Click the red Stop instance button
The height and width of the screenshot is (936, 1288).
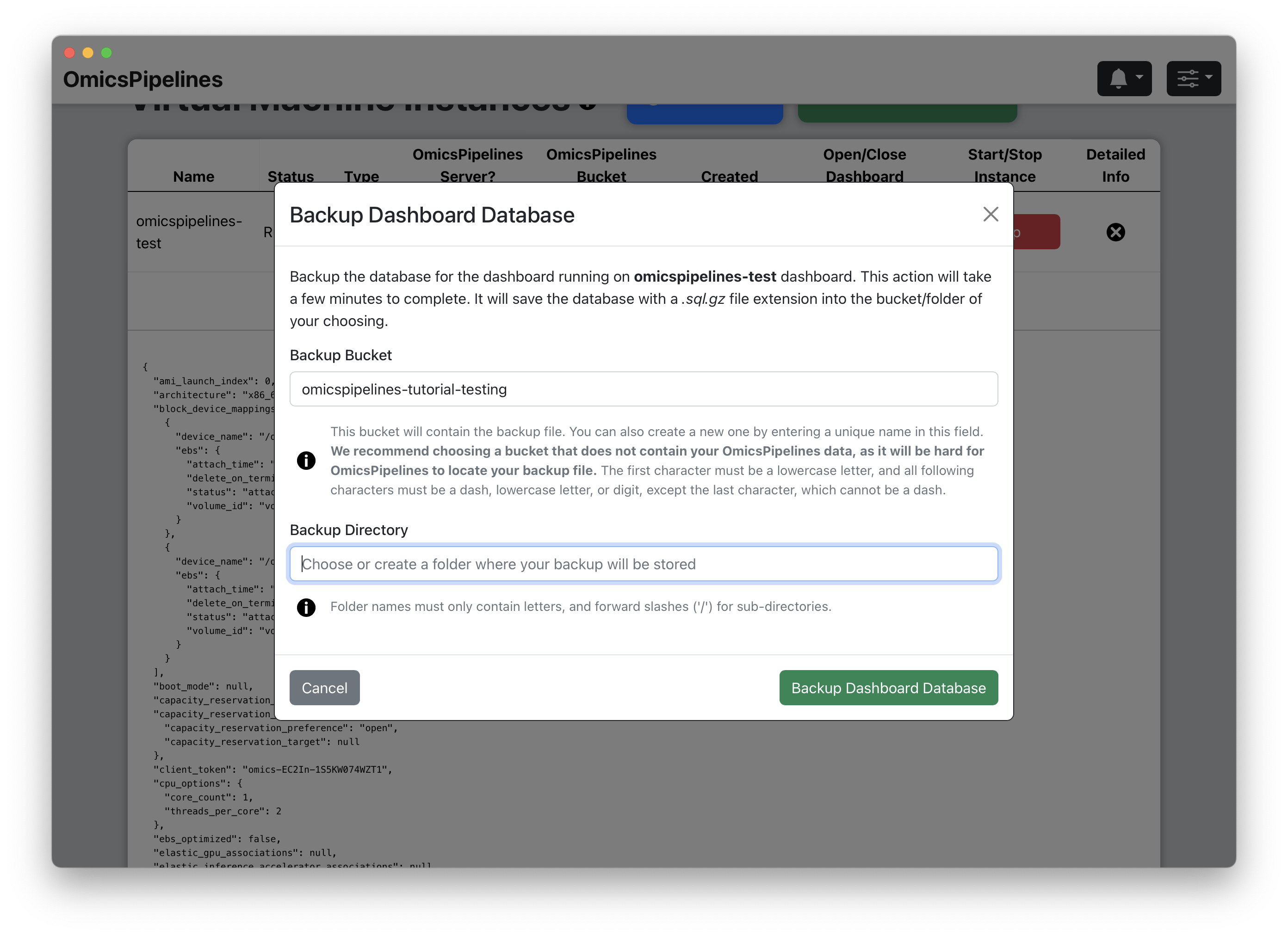point(1037,232)
